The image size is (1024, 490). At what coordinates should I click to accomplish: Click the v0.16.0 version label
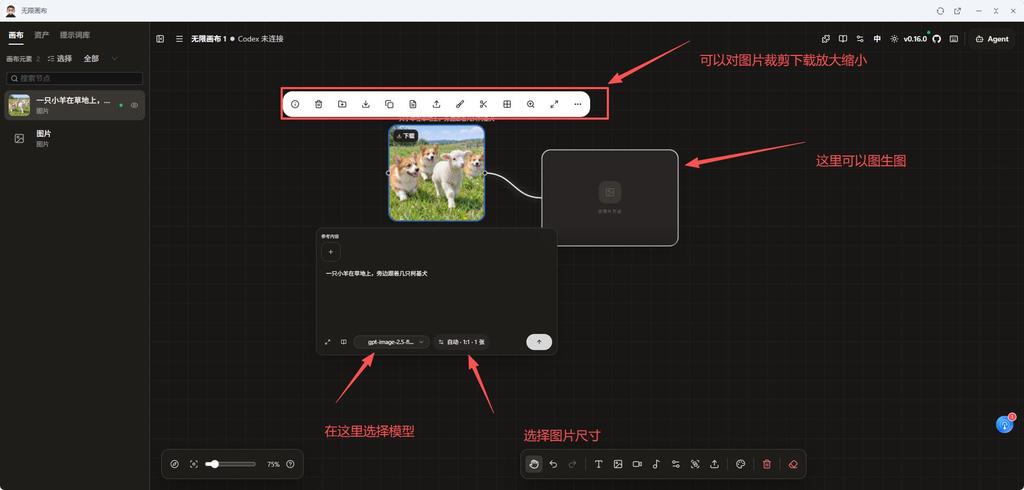pyautogui.click(x=915, y=39)
